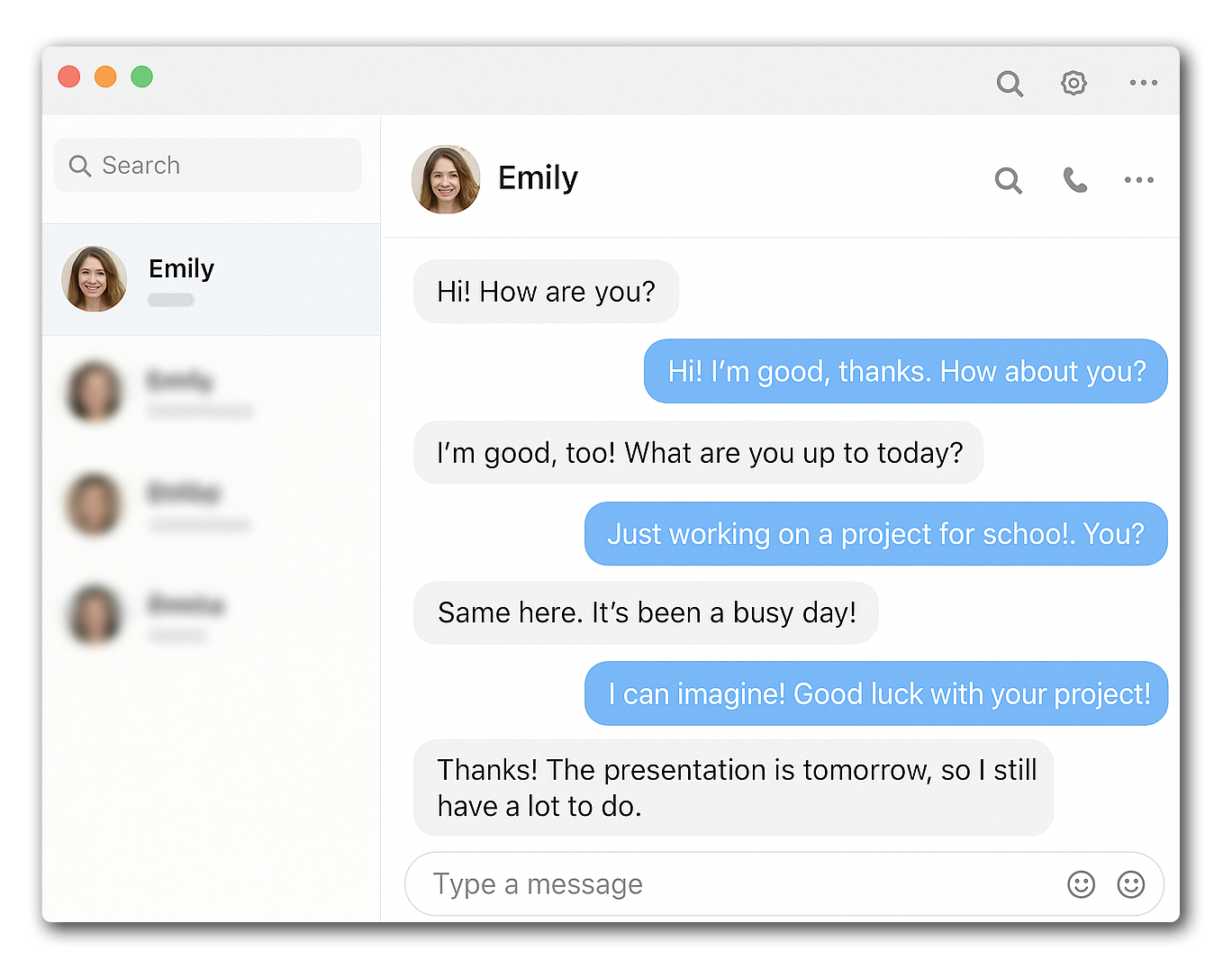Image resolution: width=1232 pixels, height=960 pixels.
Task: Click the search icon in the title bar
Action: click(x=1010, y=84)
